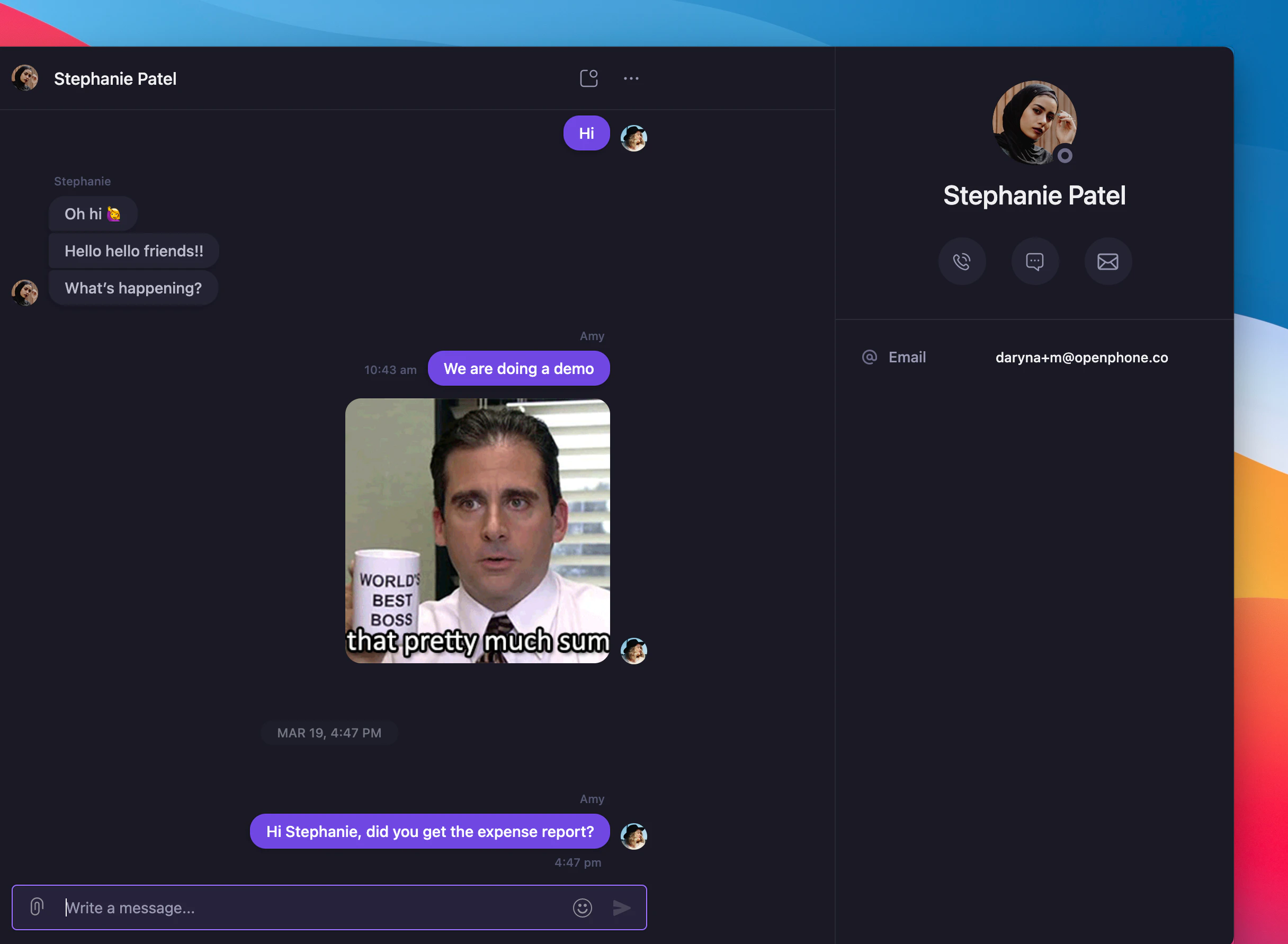The height and width of the screenshot is (944, 1288).
Task: Open the emoji picker in the message box
Action: tap(582, 907)
